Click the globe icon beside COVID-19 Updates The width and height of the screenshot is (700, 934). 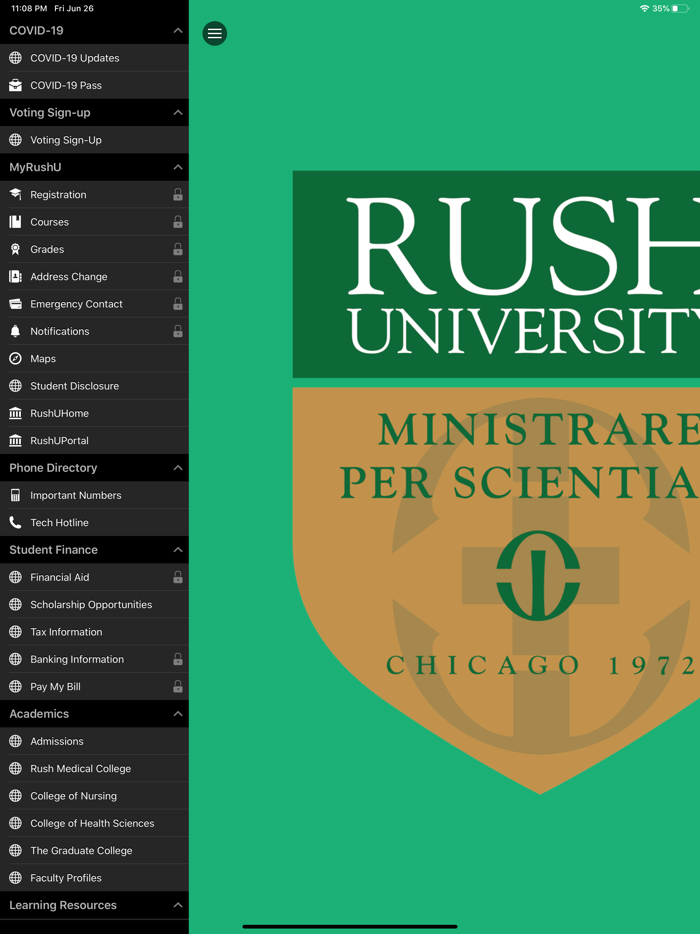point(15,58)
